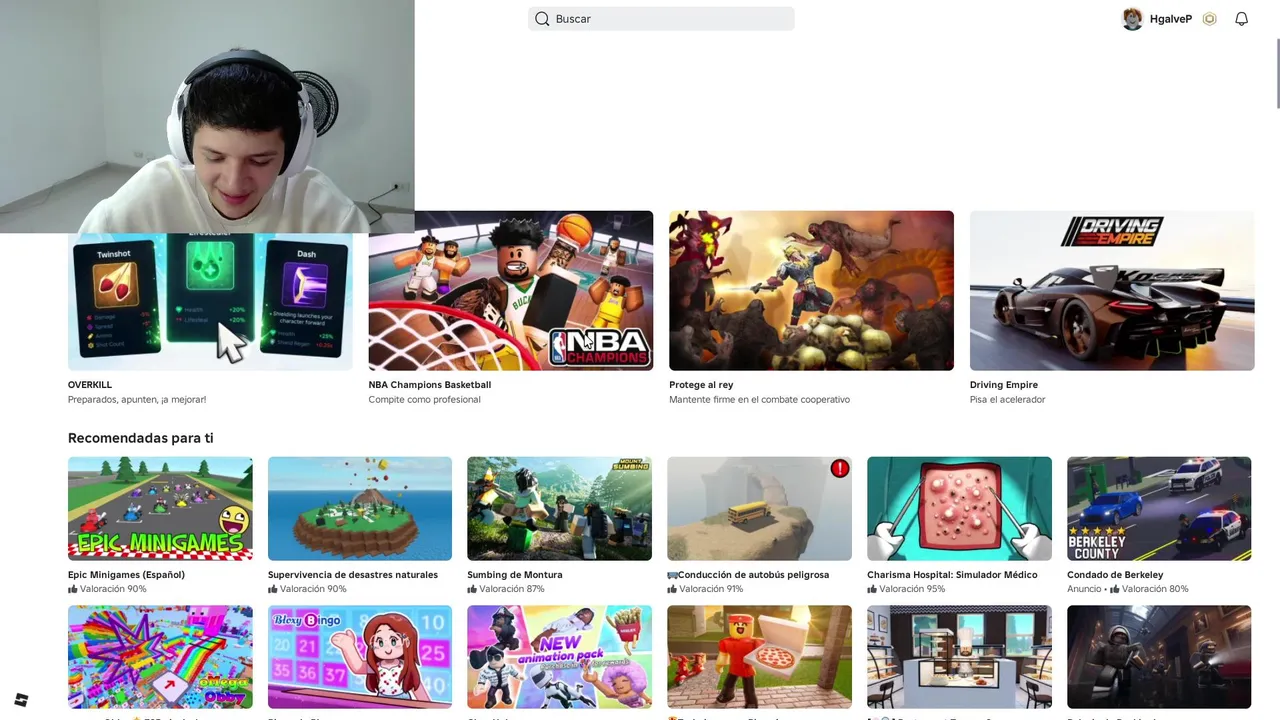Open the Supervivencia de desastres naturales thumbnail
This screenshot has width=1280, height=720.
click(x=360, y=509)
